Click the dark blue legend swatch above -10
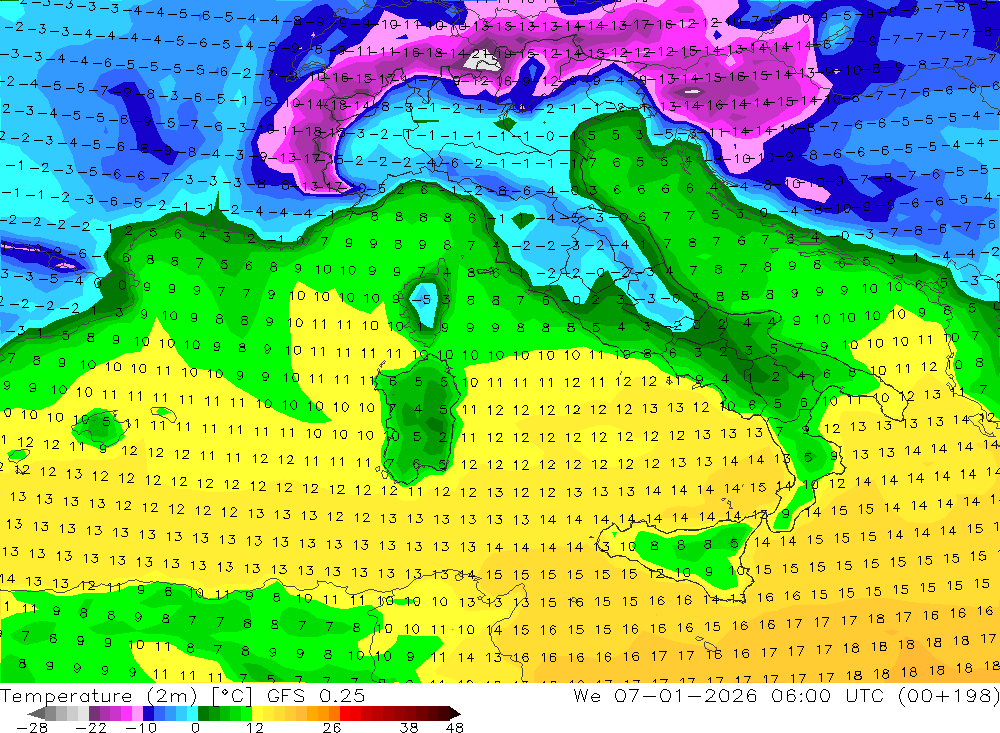Image resolution: width=1000 pixels, height=733 pixels. (148, 713)
